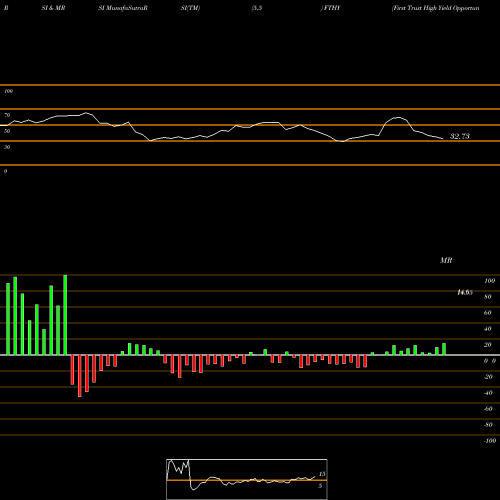
Task: Click the -20 label on MR axis
Action: coord(488,377)
